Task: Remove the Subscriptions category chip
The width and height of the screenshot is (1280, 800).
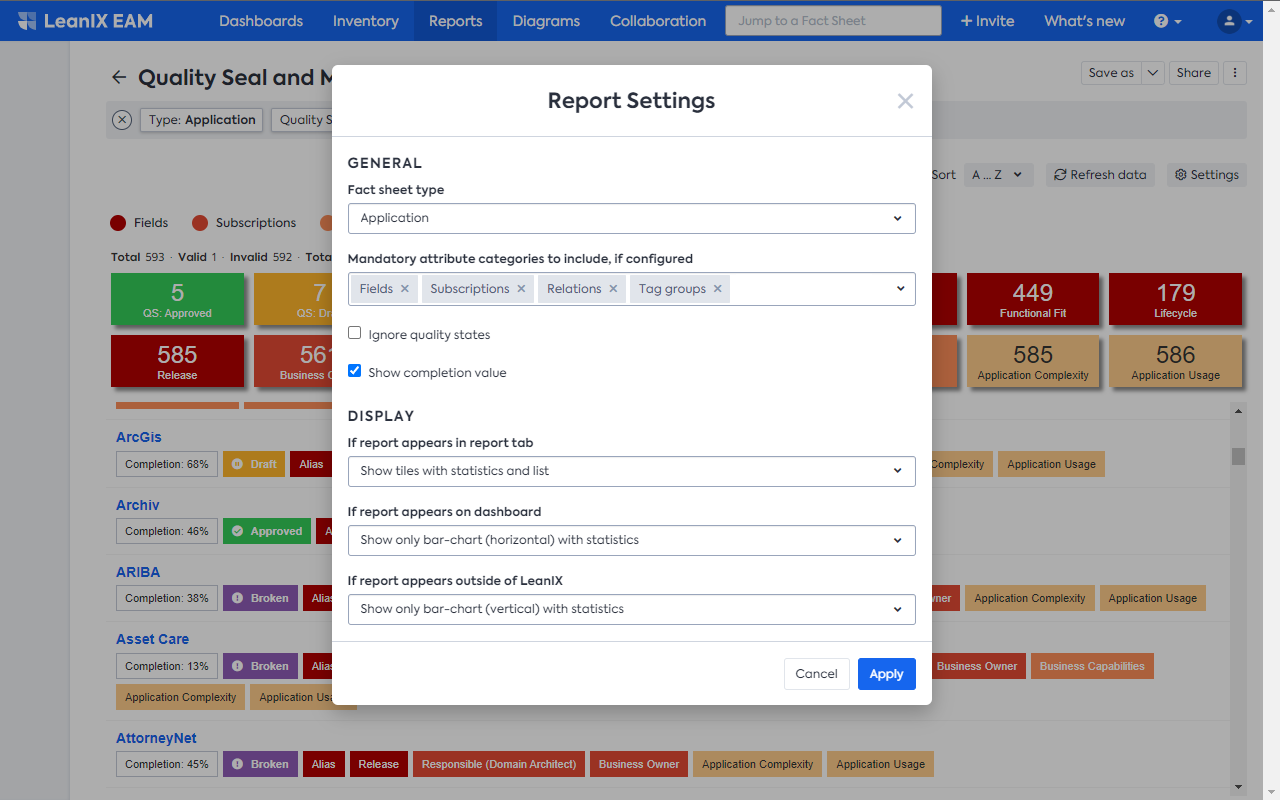Action: (521, 289)
